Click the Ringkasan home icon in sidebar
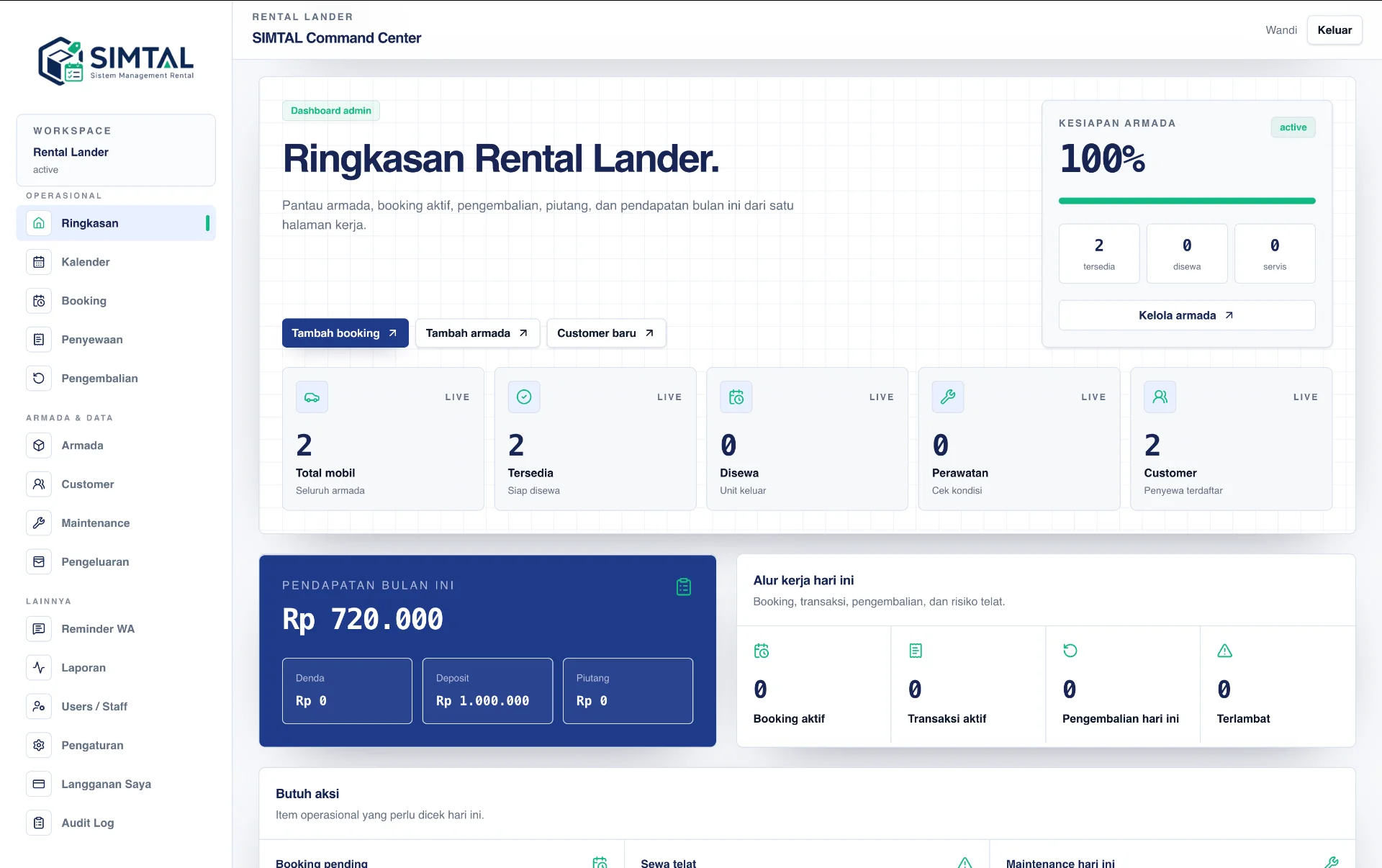This screenshot has height=868, width=1382. point(39,223)
